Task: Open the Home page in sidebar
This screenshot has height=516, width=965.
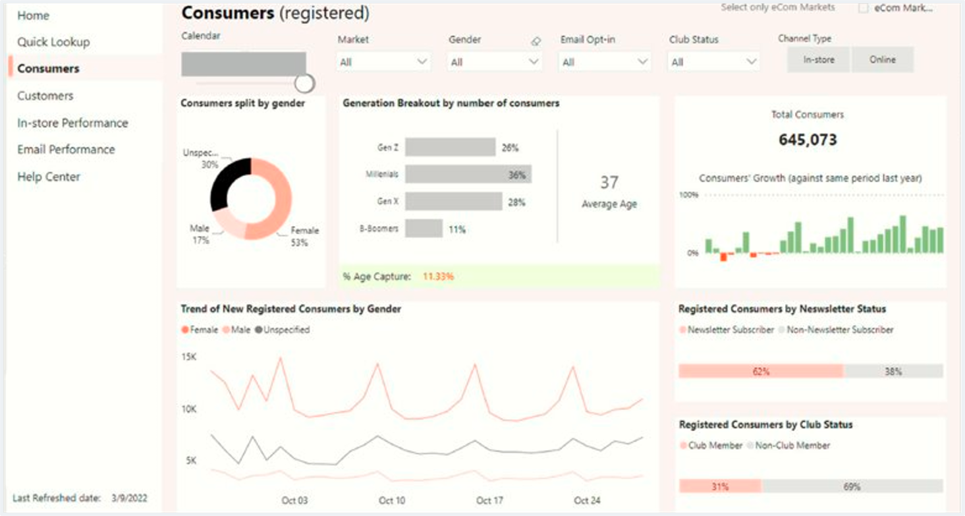Action: coord(33,15)
